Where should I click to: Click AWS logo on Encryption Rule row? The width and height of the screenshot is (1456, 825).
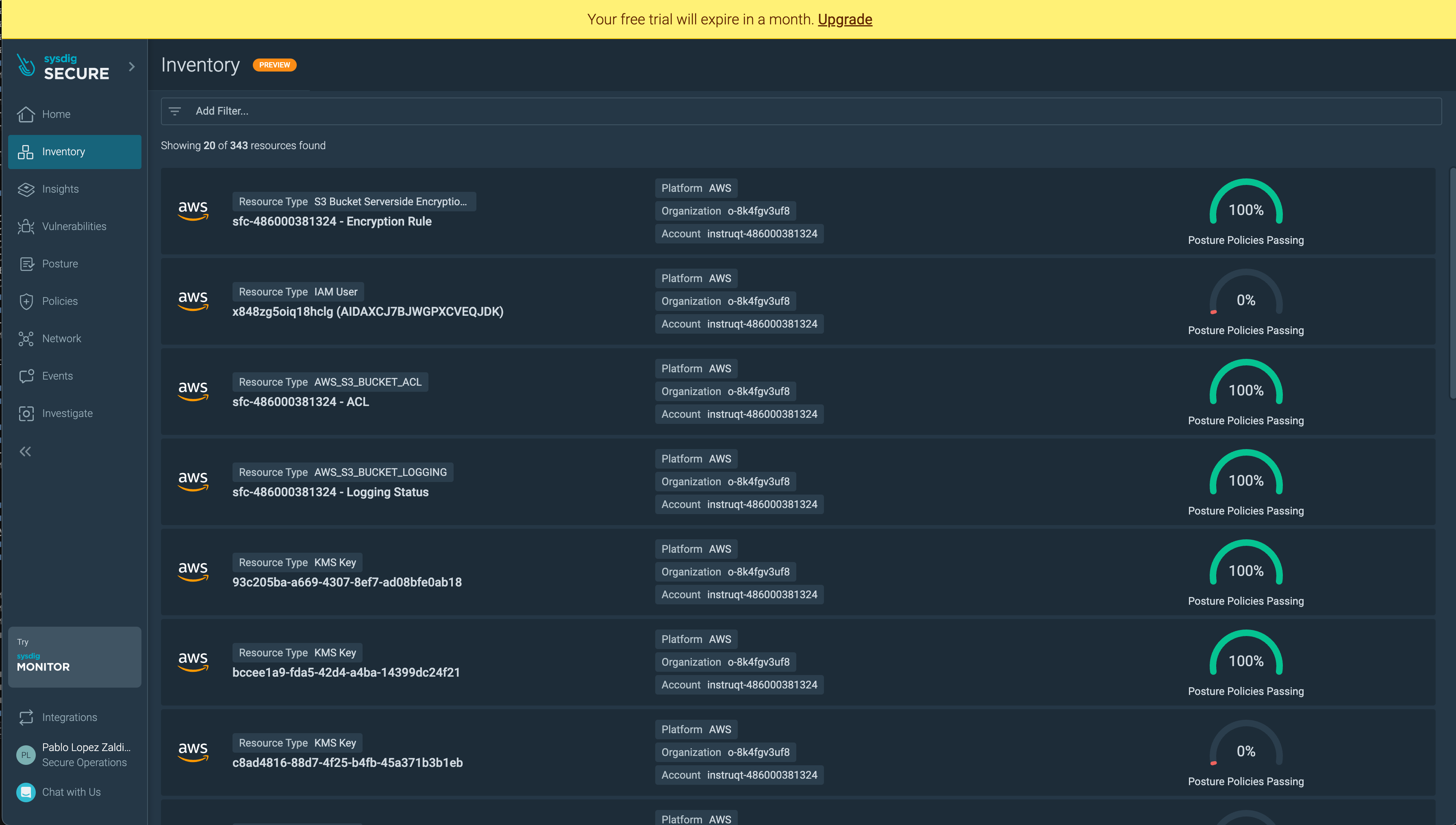coord(193,210)
